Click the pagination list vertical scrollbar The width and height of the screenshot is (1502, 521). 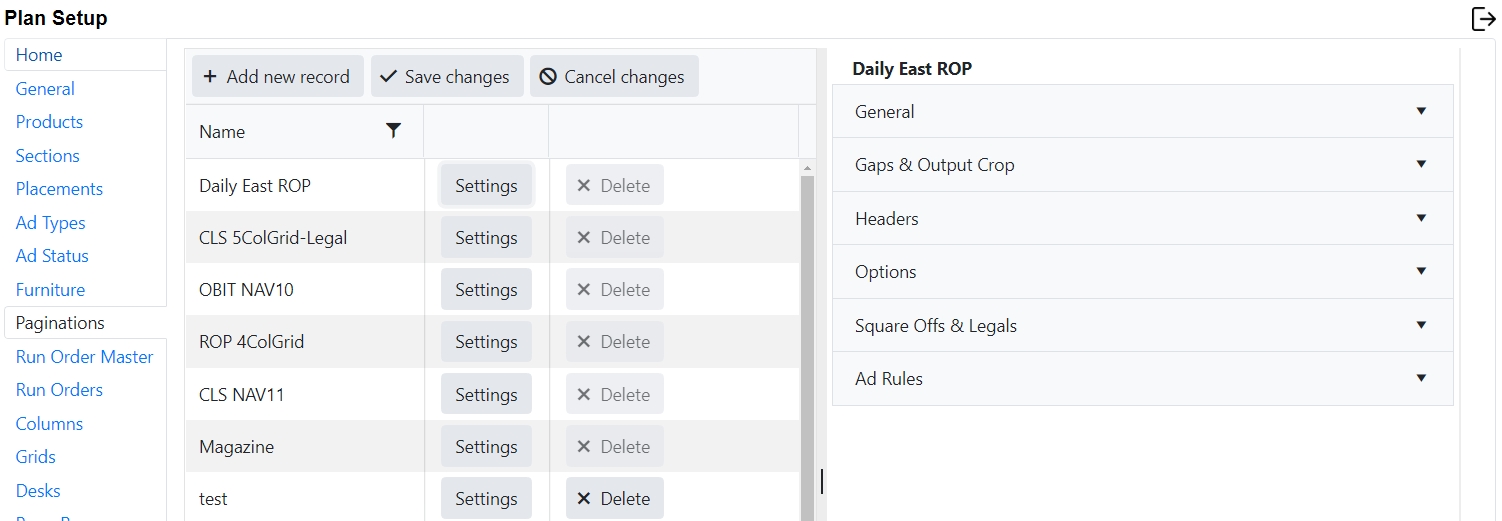(x=807, y=340)
